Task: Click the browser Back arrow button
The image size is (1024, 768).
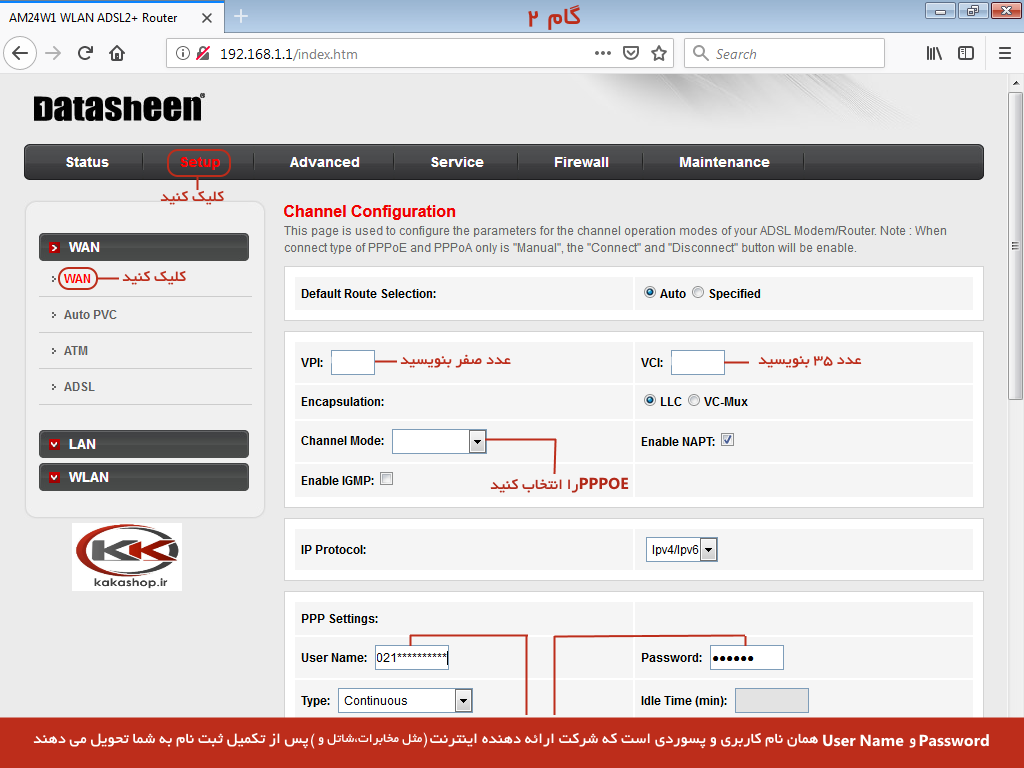Action: pos(21,53)
